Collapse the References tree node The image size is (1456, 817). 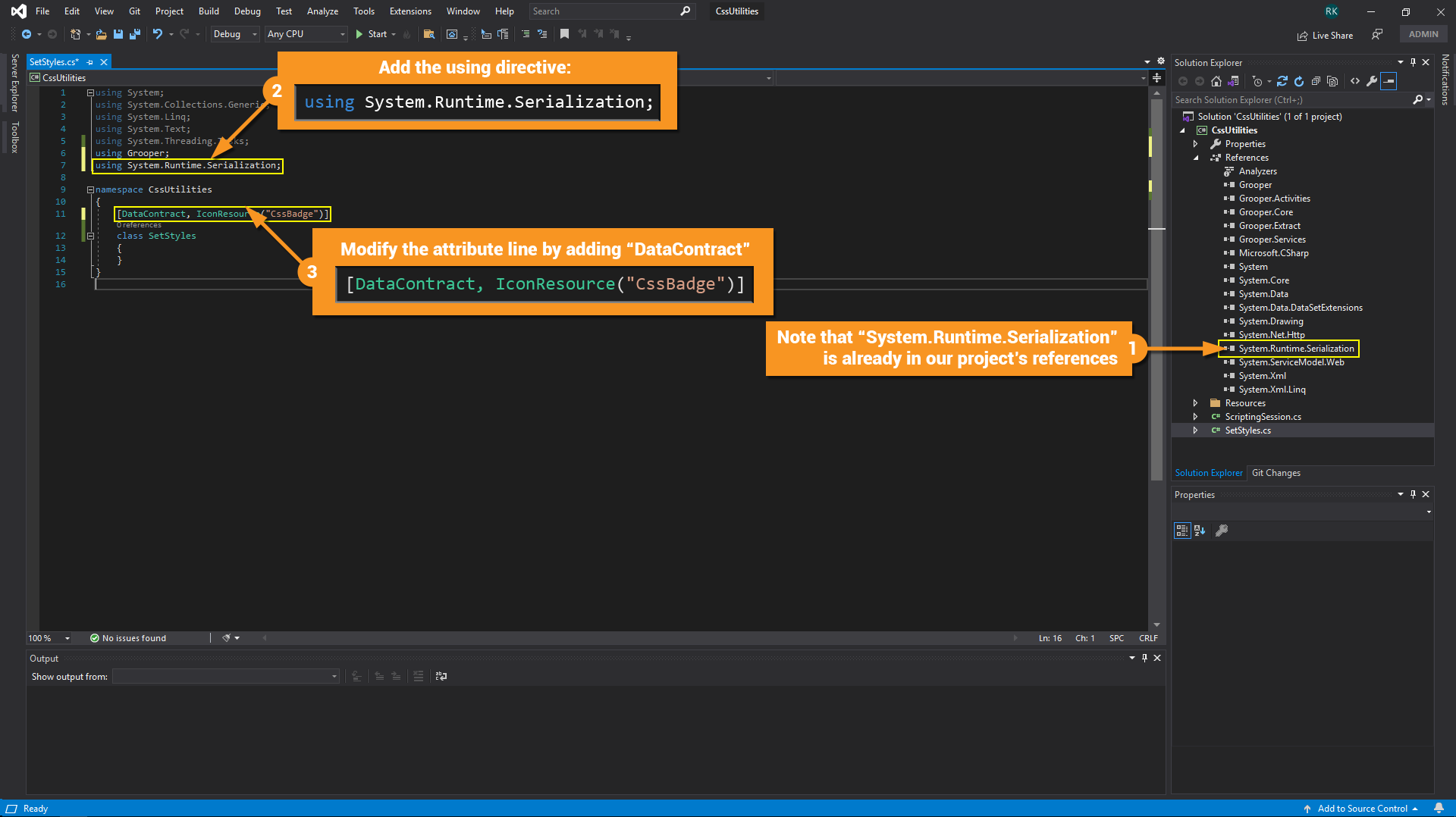tap(1196, 158)
